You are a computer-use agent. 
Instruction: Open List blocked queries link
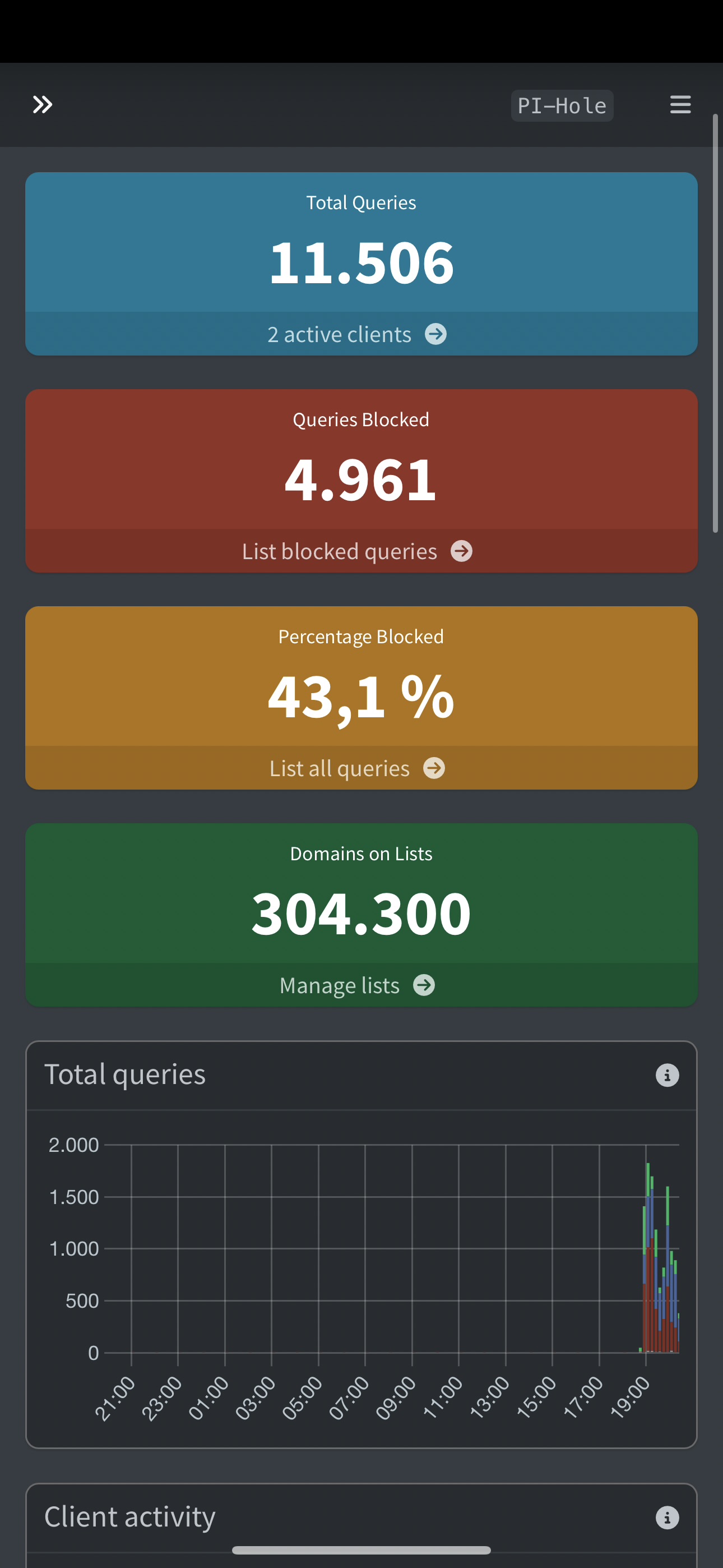point(339,551)
